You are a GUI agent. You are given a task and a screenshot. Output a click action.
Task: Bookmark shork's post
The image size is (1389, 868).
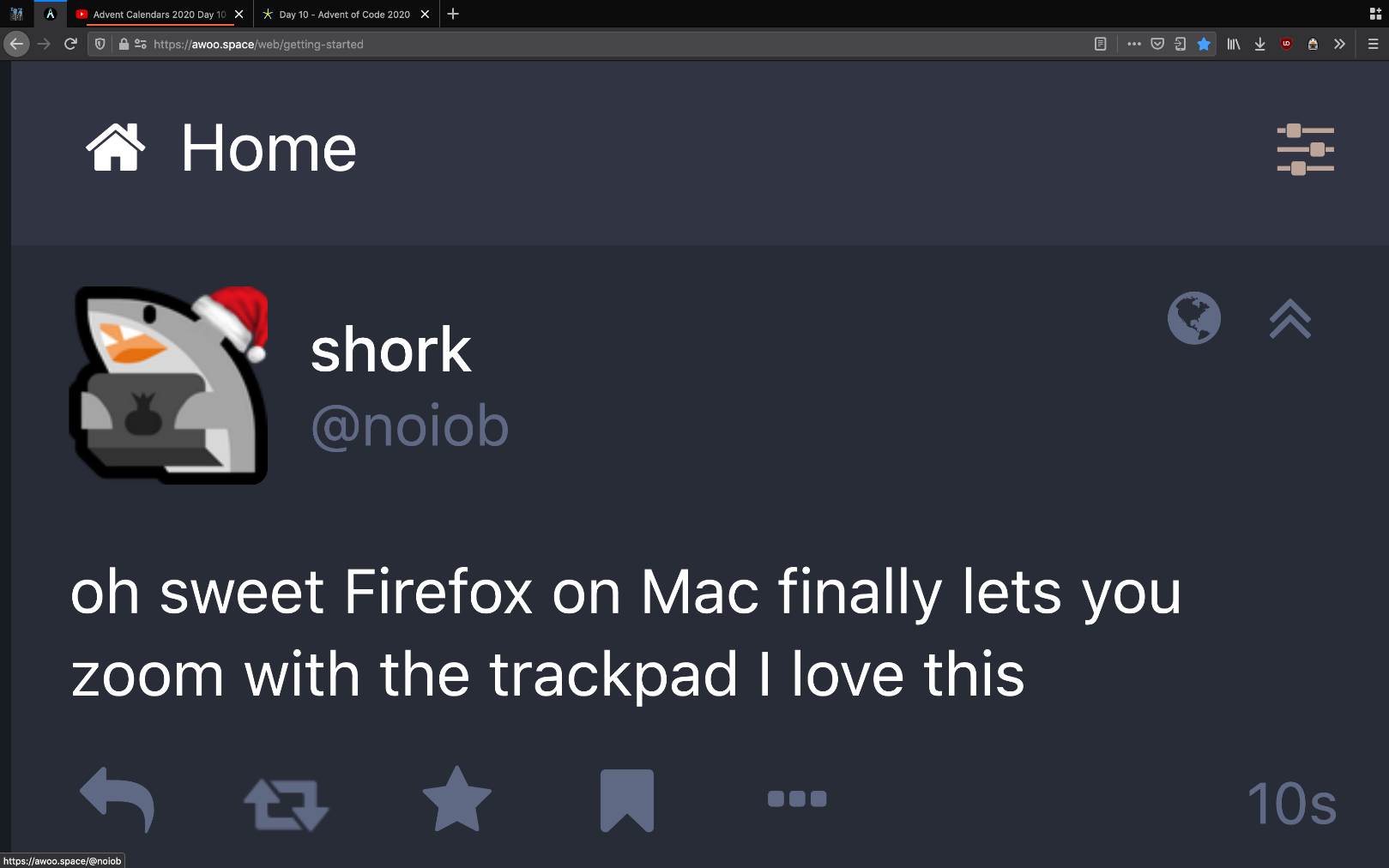coord(627,800)
